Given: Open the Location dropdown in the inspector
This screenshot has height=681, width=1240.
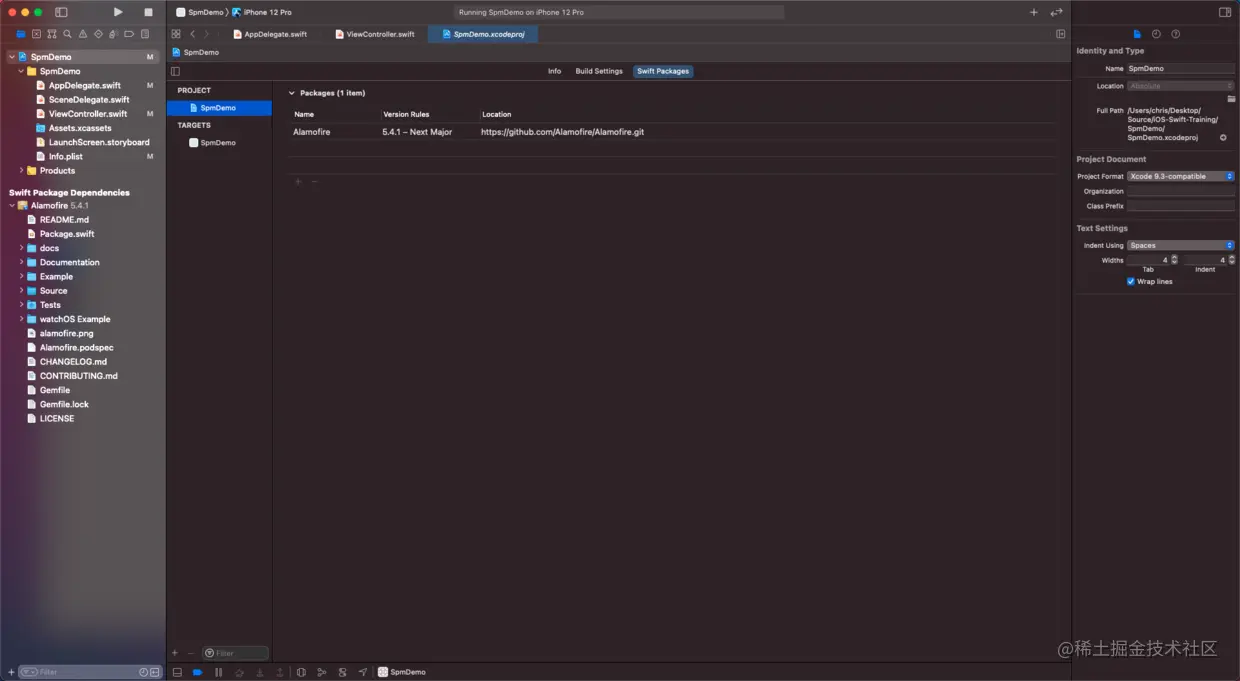Looking at the screenshot, I should pos(1181,86).
